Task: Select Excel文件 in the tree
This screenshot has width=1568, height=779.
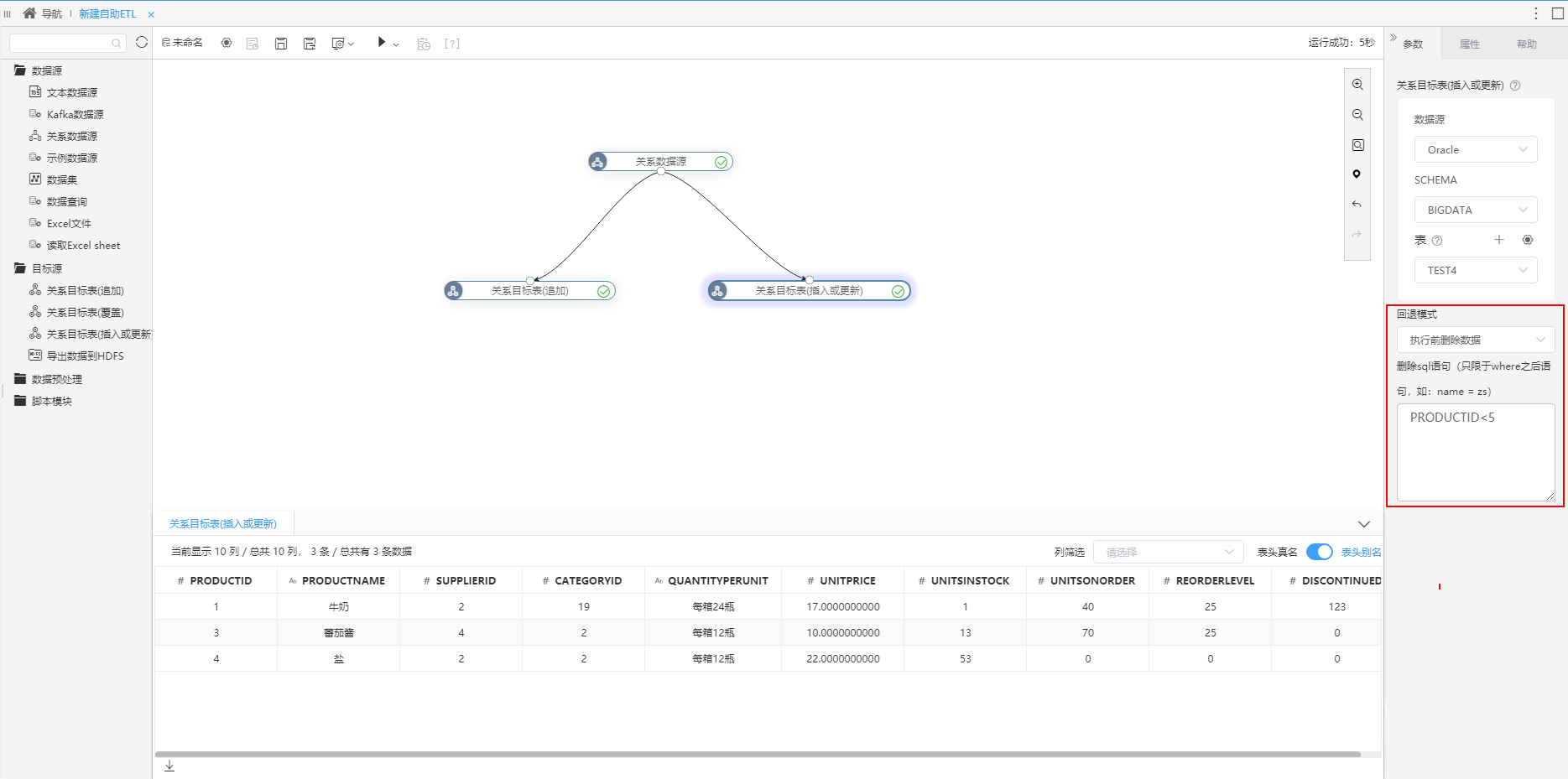Action: [x=61, y=224]
